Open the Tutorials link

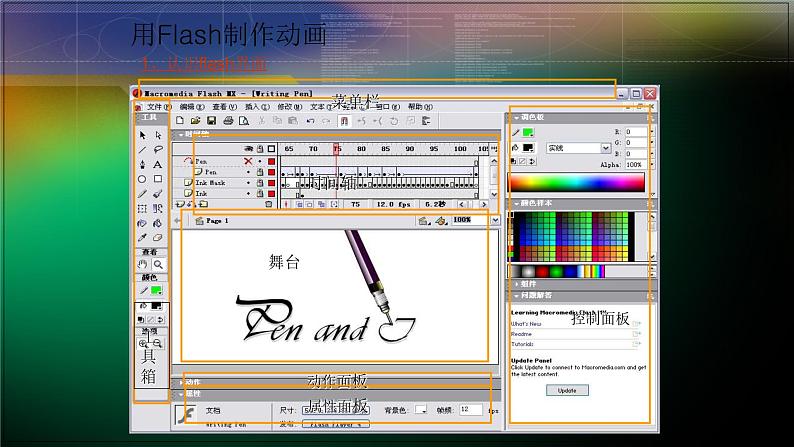[522, 344]
